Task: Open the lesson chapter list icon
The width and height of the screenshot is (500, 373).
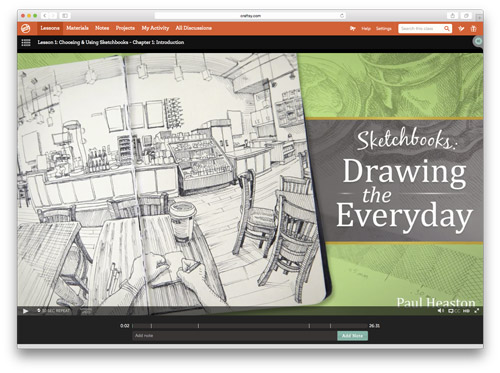Action: click(x=26, y=42)
